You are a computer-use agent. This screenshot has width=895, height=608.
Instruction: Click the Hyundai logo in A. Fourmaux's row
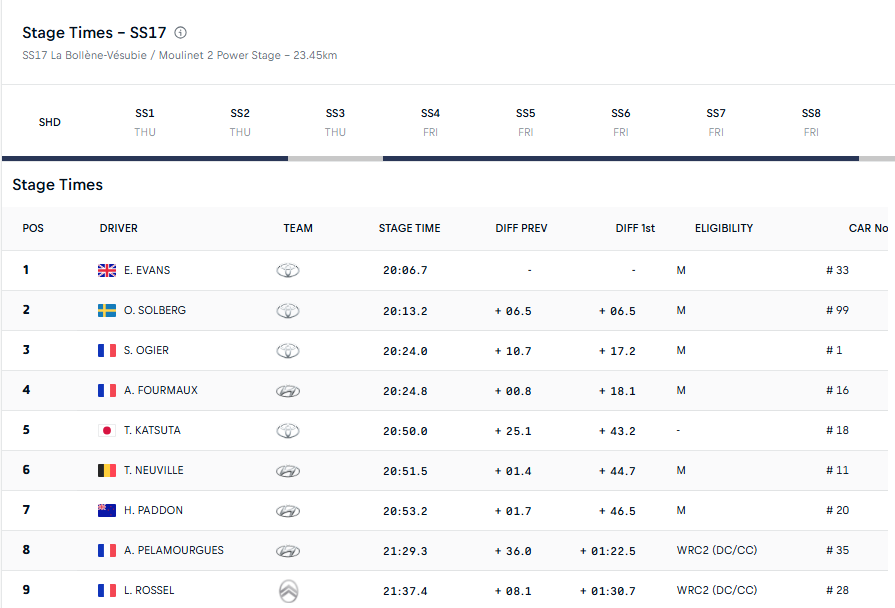[288, 390]
